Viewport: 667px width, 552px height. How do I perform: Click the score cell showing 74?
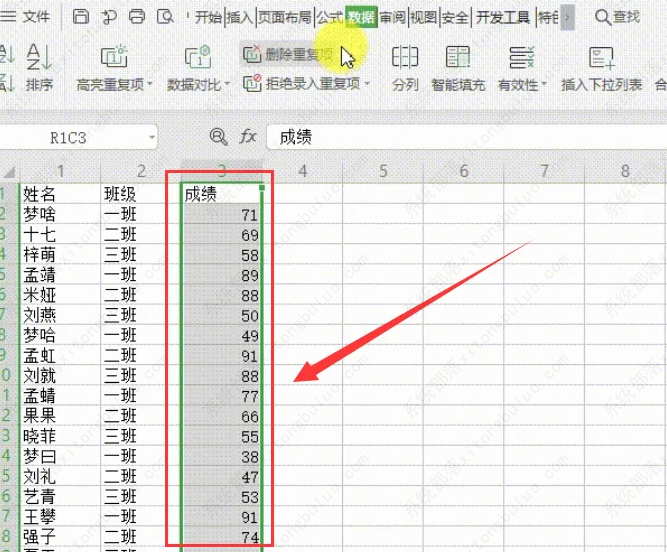click(222, 537)
